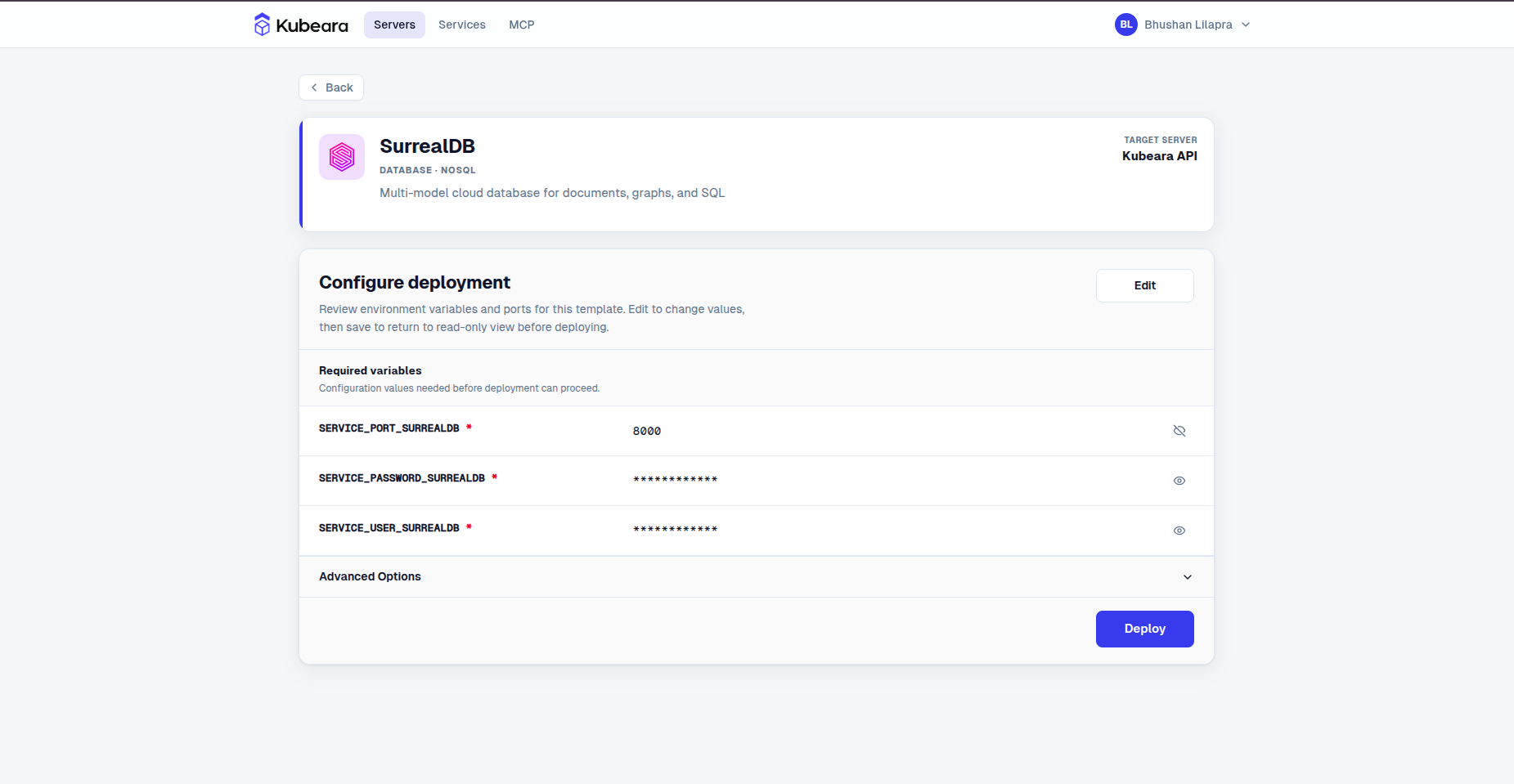1514x784 pixels.
Task: Click the Kubeara API target server name
Action: (x=1160, y=156)
